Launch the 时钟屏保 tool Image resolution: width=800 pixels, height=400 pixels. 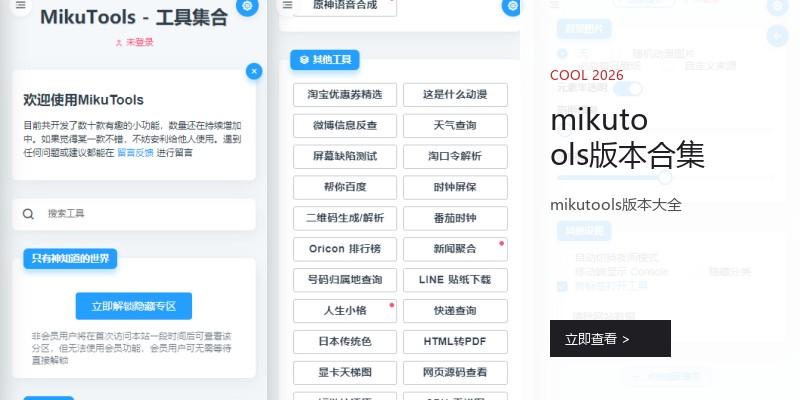(455, 187)
